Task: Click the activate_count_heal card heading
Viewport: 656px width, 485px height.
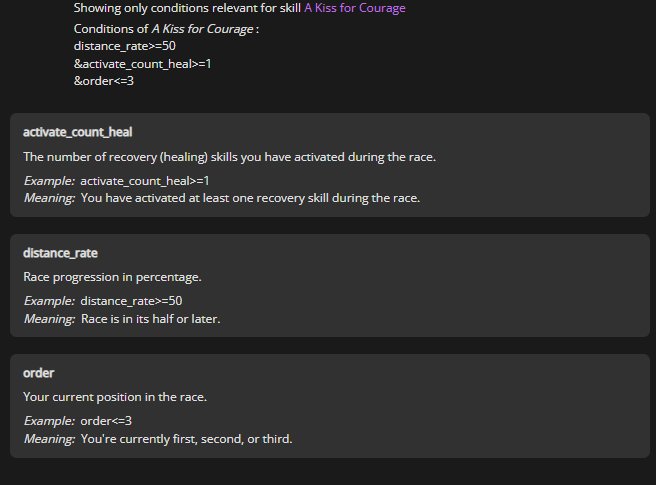Action: pos(77,132)
